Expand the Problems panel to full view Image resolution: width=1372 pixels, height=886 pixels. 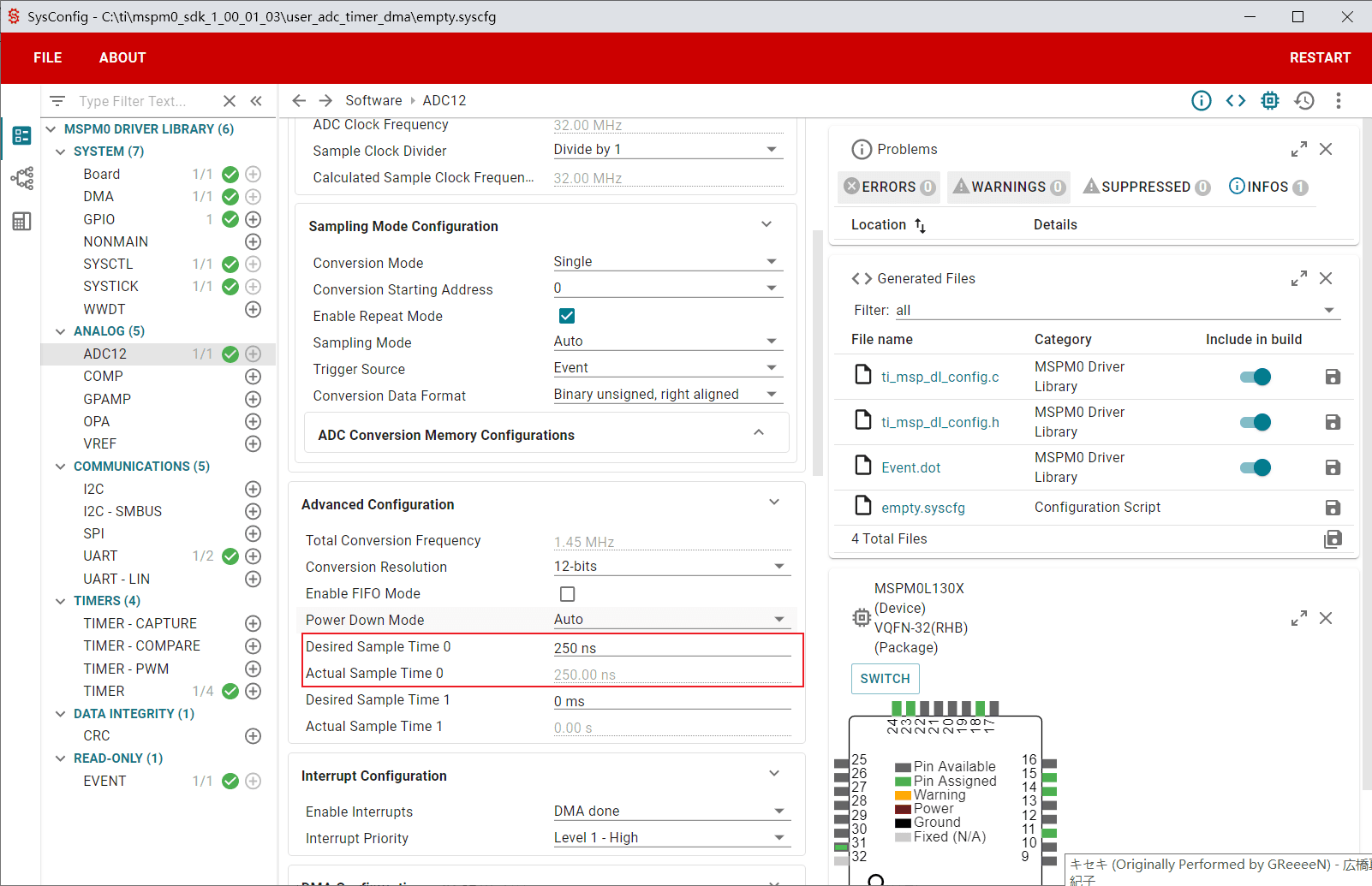pyautogui.click(x=1299, y=149)
